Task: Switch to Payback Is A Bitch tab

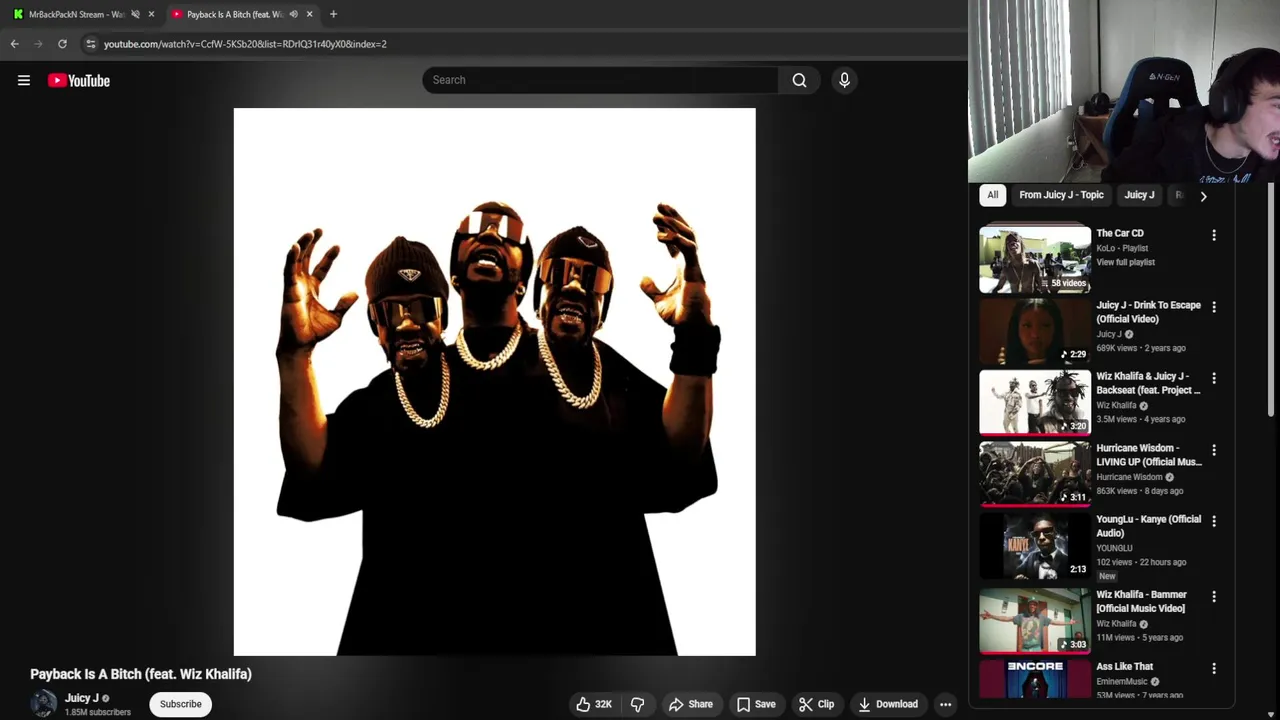Action: pos(235,14)
